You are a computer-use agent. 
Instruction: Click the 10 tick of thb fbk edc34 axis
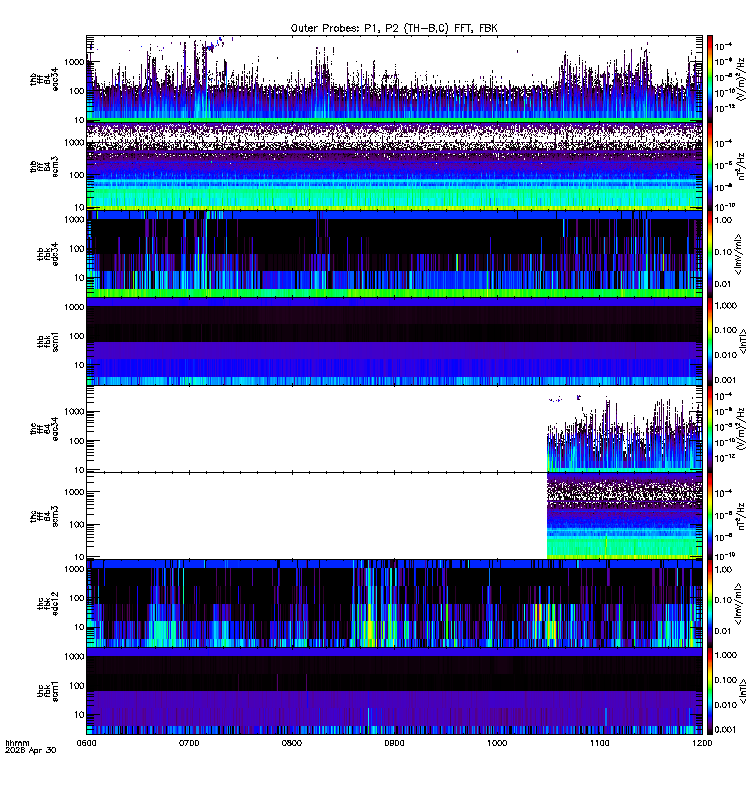[79, 278]
